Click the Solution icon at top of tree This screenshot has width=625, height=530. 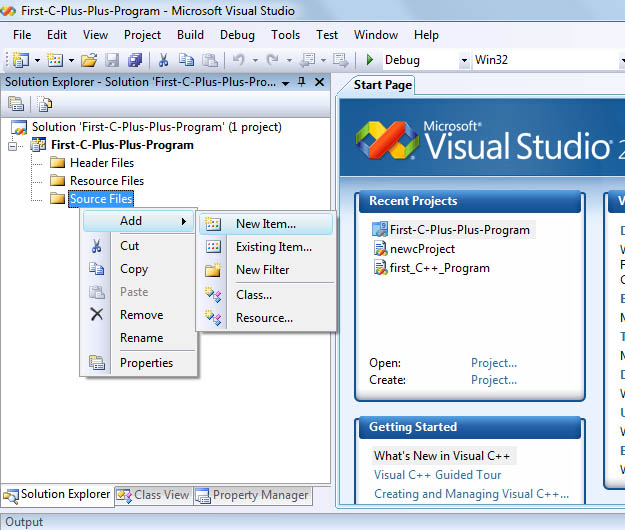coord(19,127)
